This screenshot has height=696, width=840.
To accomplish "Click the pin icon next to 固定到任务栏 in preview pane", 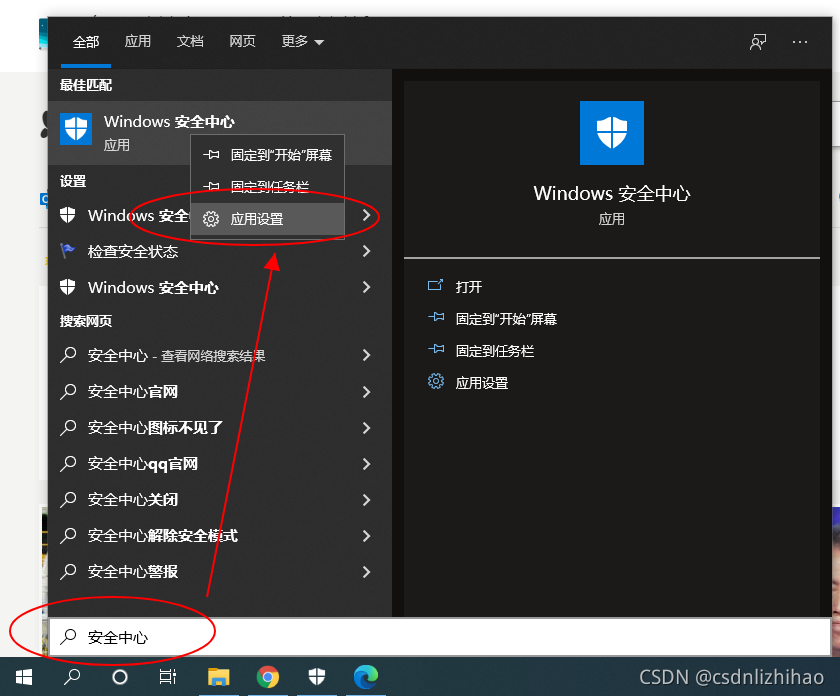I will coord(436,350).
